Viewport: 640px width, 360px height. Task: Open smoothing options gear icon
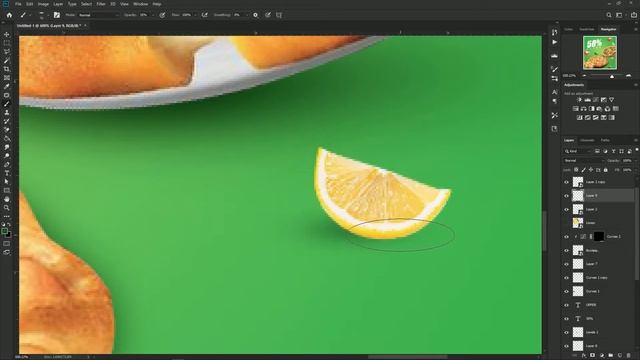(x=256, y=15)
